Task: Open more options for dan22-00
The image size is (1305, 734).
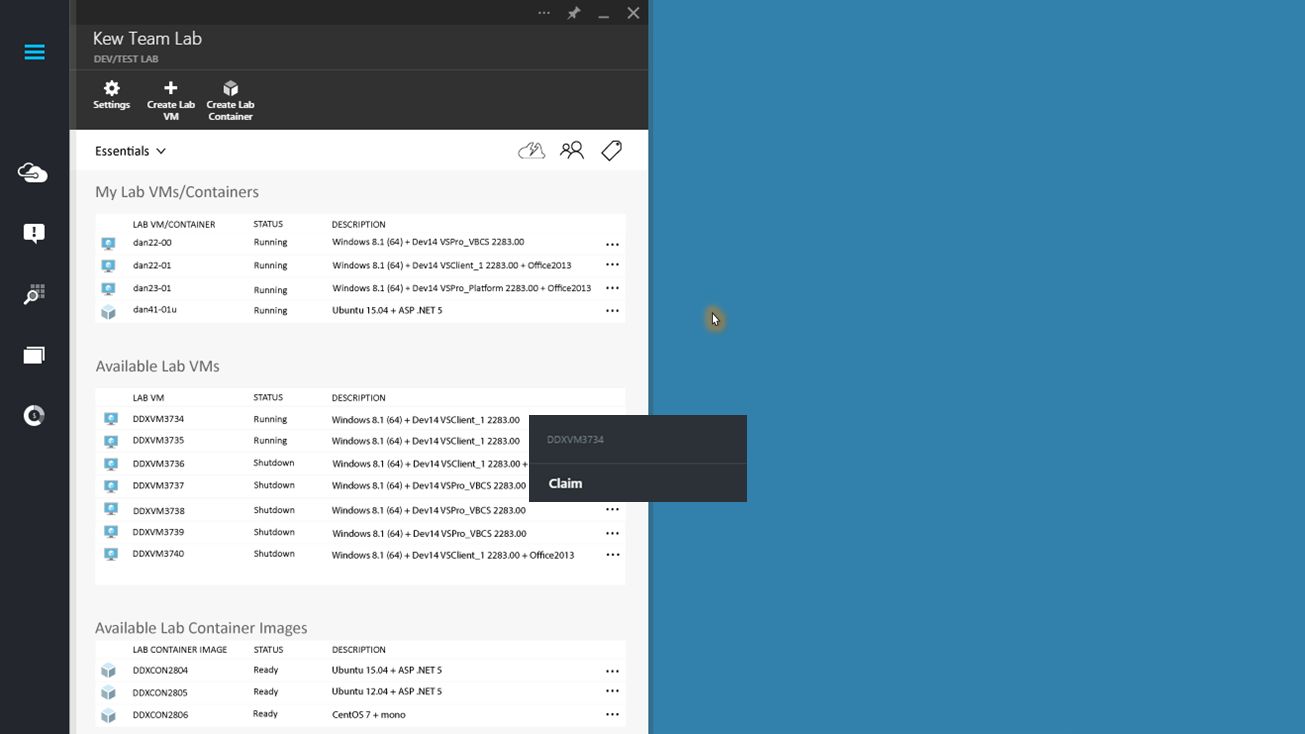Action: 612,244
